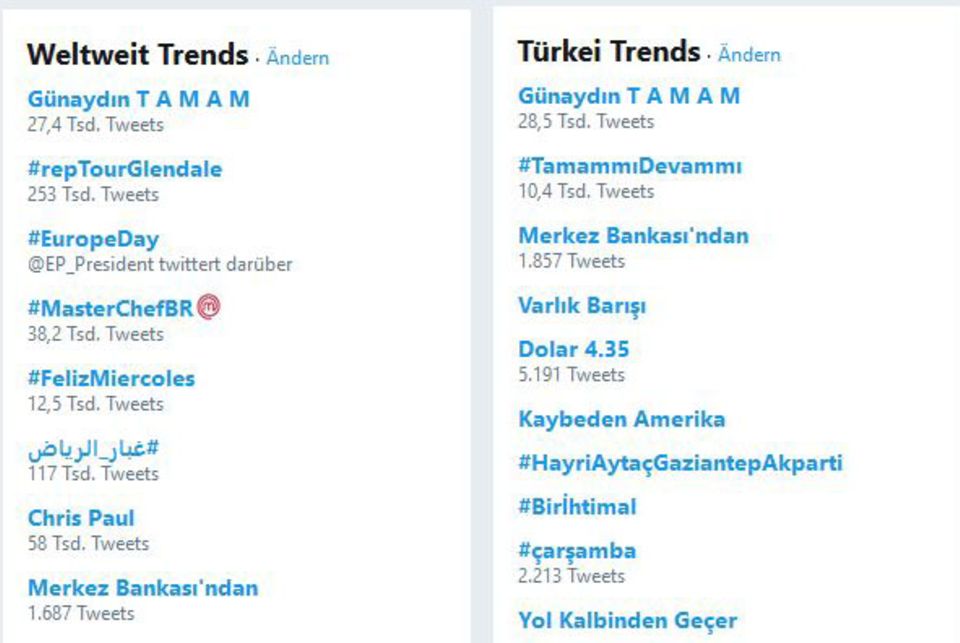Viewport: 960px width, 643px height.
Task: Select the Varlık Barışı trend
Action: [582, 305]
